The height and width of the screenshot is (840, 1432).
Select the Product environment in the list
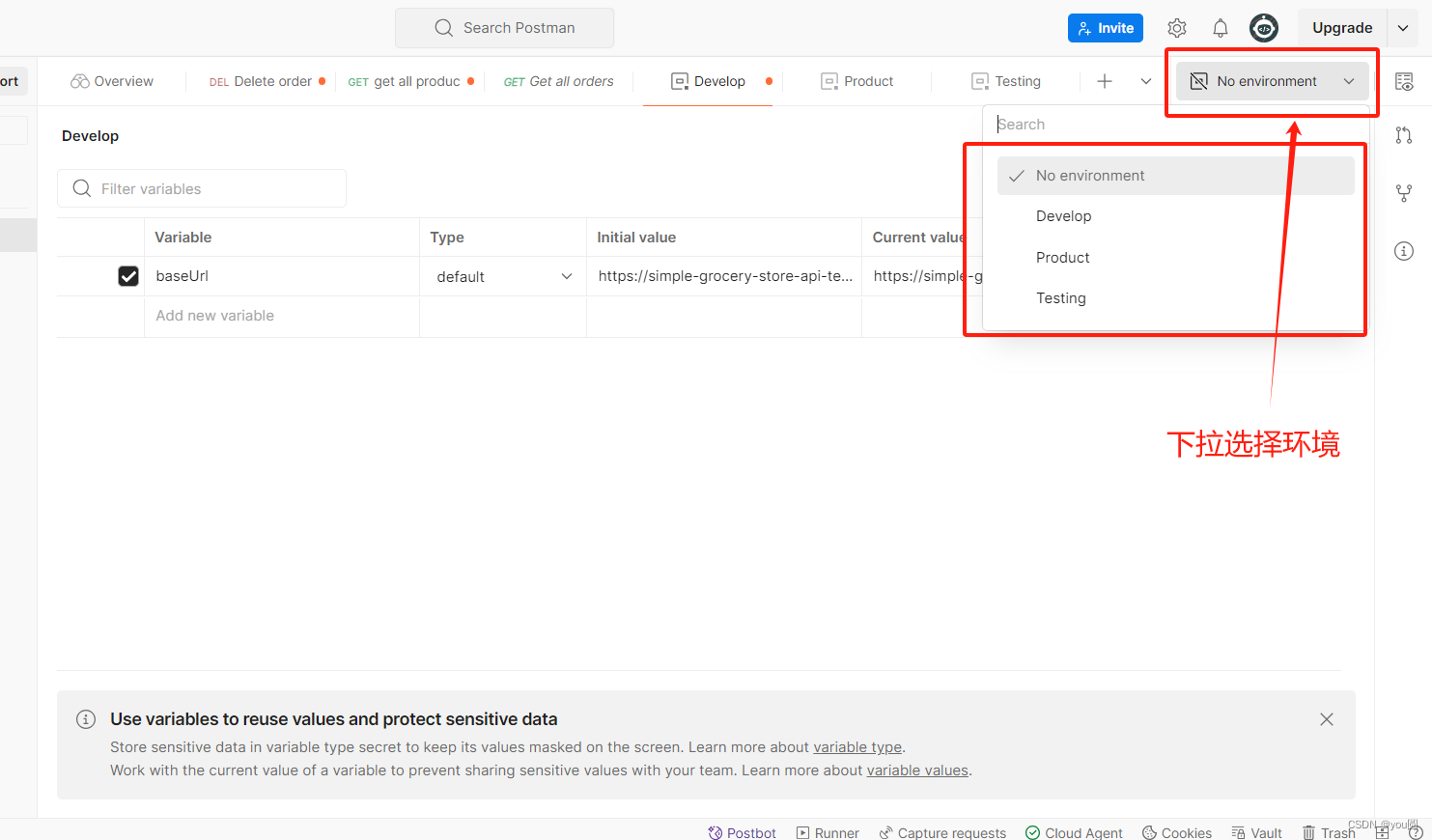(1175, 258)
